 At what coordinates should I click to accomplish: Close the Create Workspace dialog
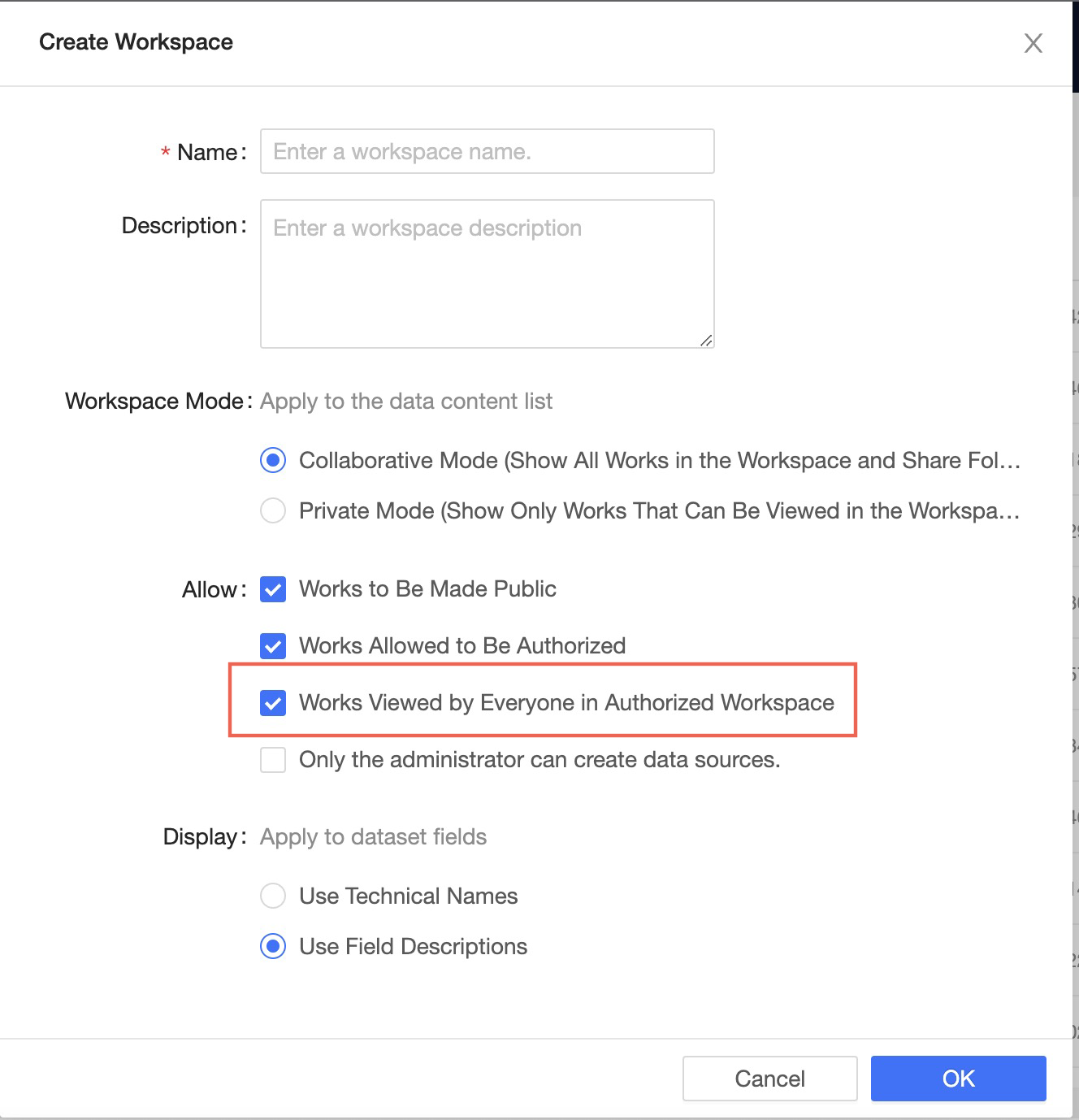pos(1033,43)
